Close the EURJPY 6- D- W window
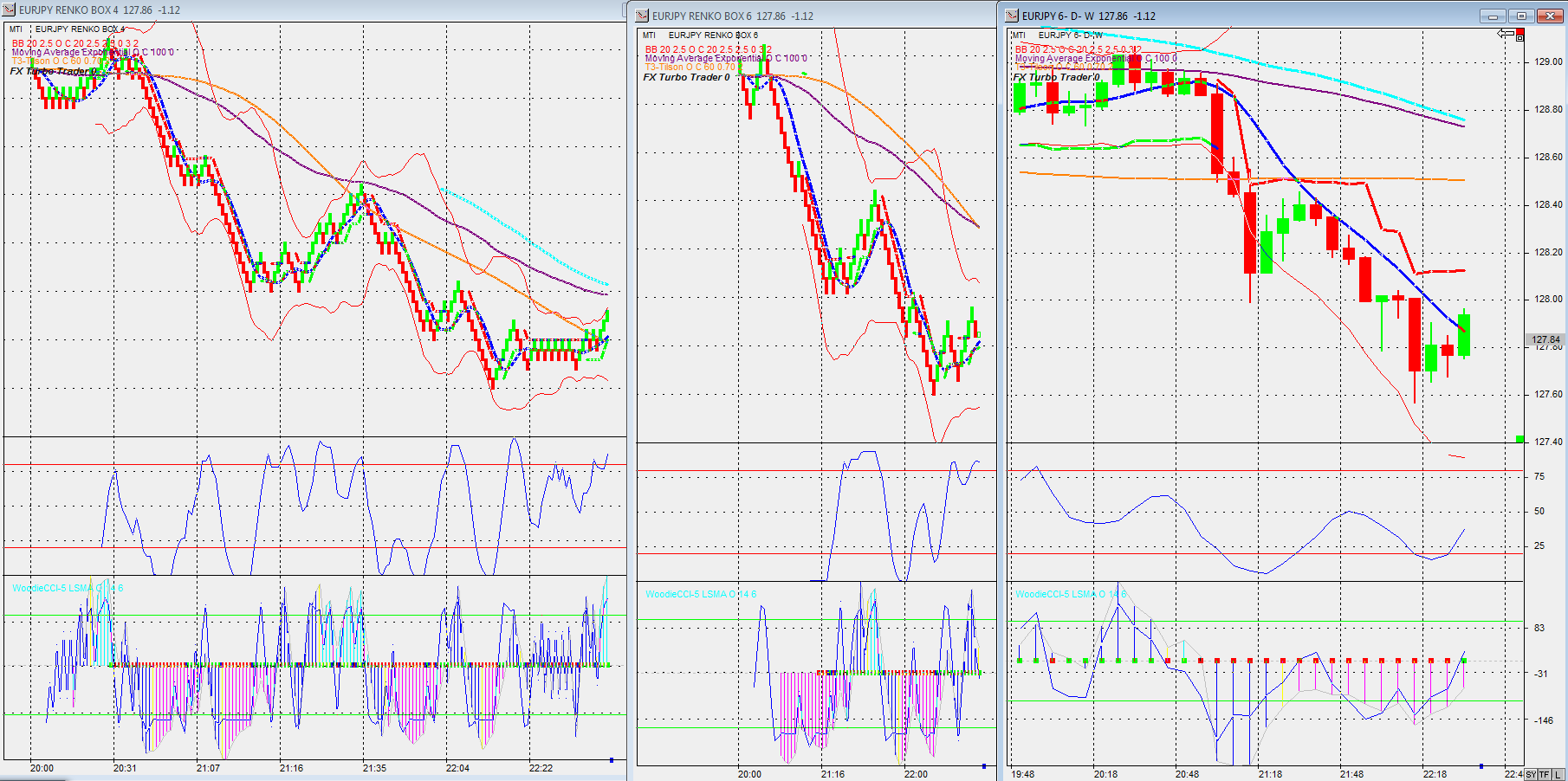The width and height of the screenshot is (1568, 781). (1549, 16)
